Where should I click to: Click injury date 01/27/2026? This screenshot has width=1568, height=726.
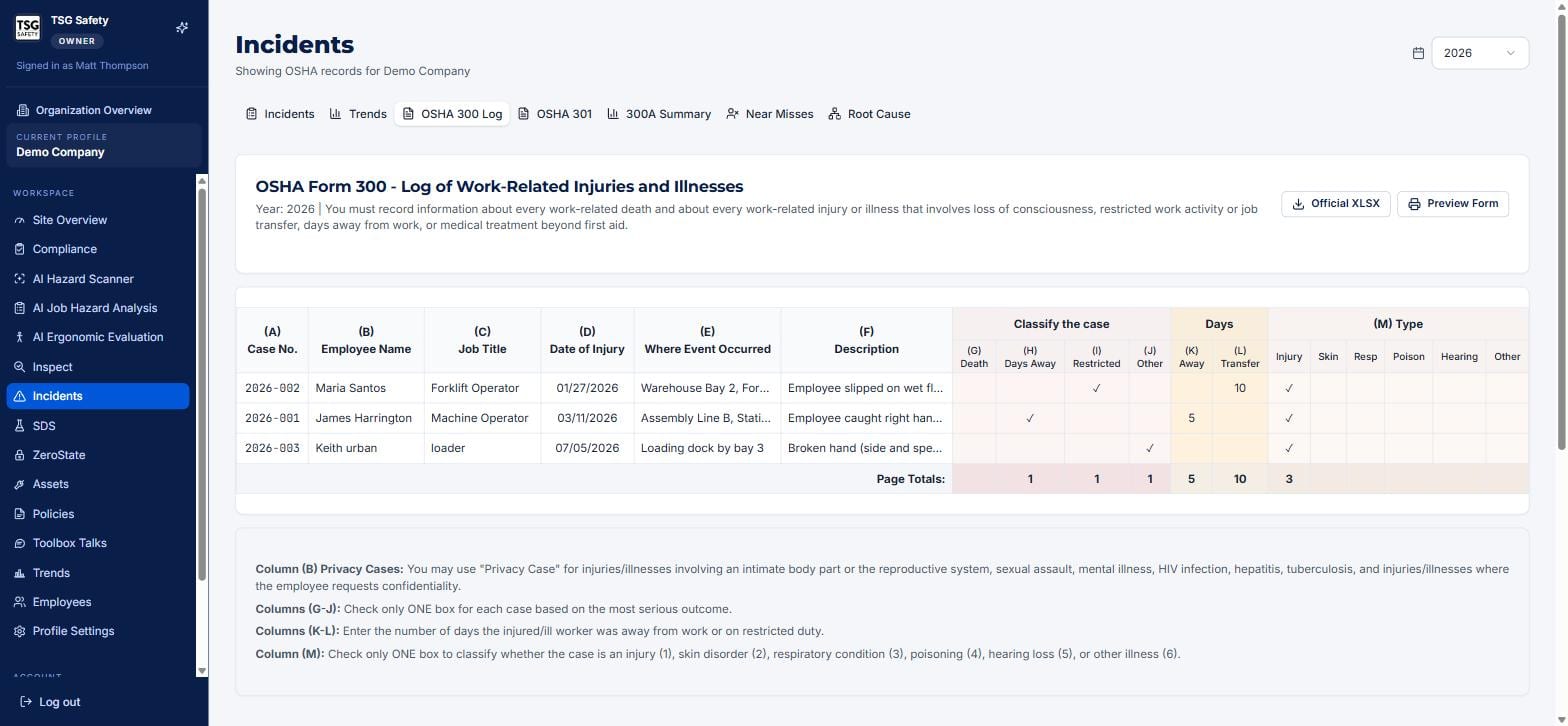click(587, 388)
